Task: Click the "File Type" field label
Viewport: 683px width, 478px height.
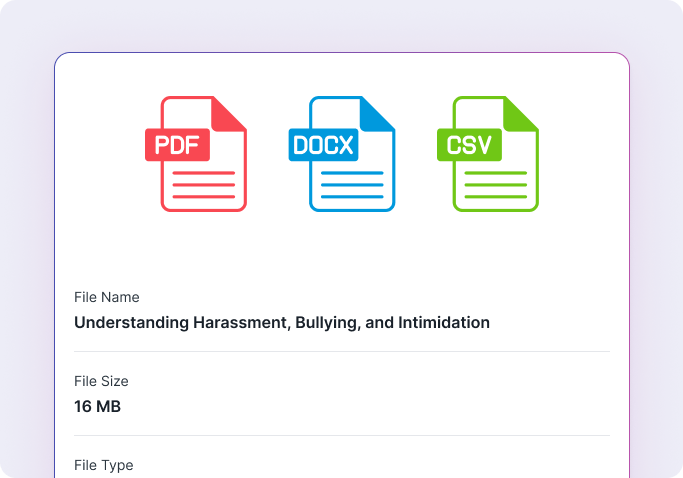Action: coord(103,465)
